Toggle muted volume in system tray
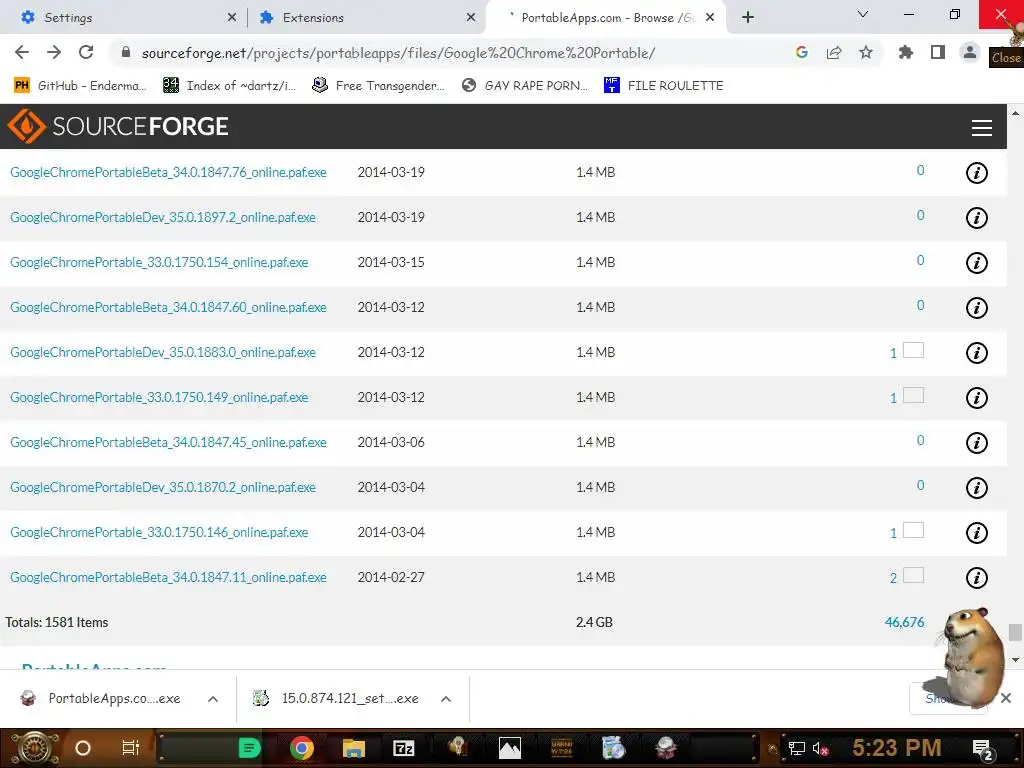 [x=820, y=748]
